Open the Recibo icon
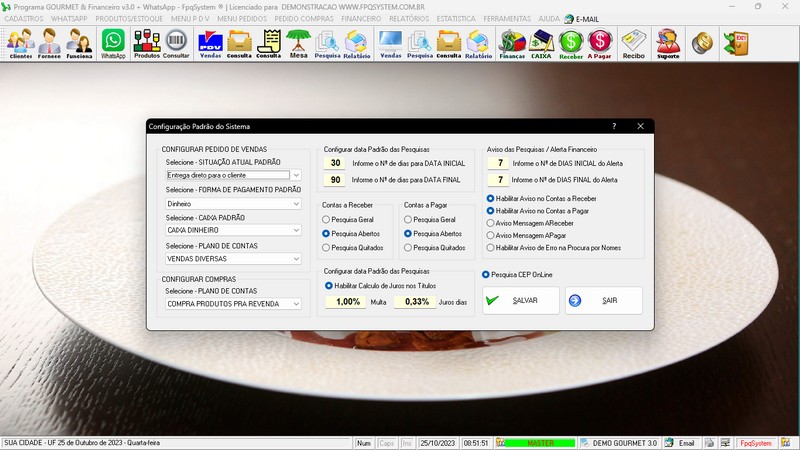The width and height of the screenshot is (800, 450). 633,43
